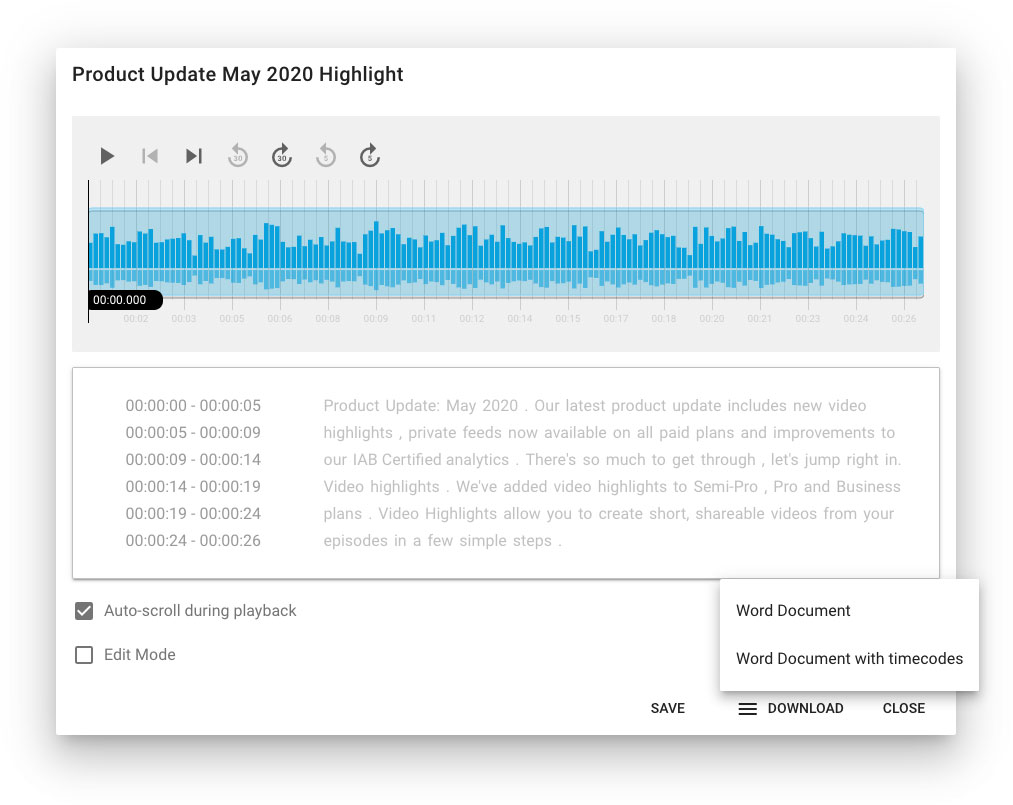This screenshot has height=805, width=1013.
Task: Fast-forward 5 seconds icon
Action: (x=370, y=155)
